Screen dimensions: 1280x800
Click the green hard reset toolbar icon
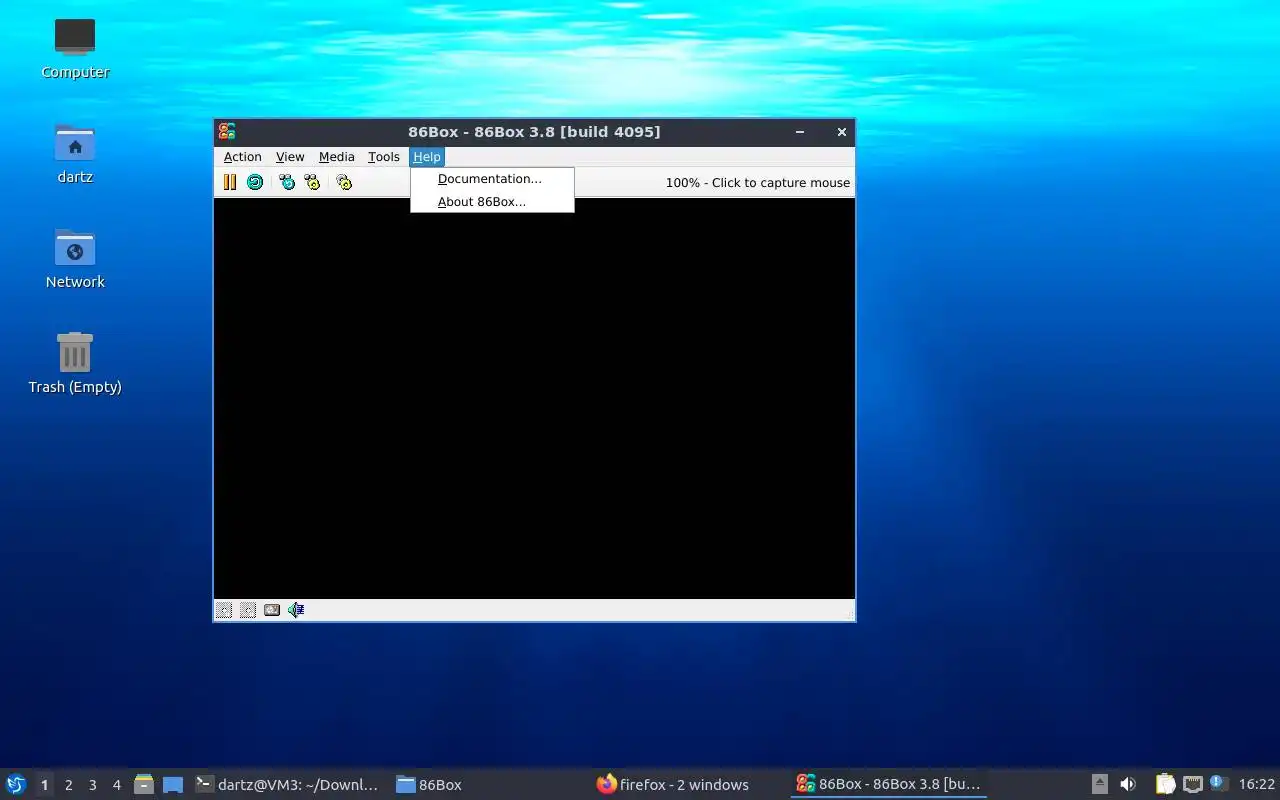[255, 182]
